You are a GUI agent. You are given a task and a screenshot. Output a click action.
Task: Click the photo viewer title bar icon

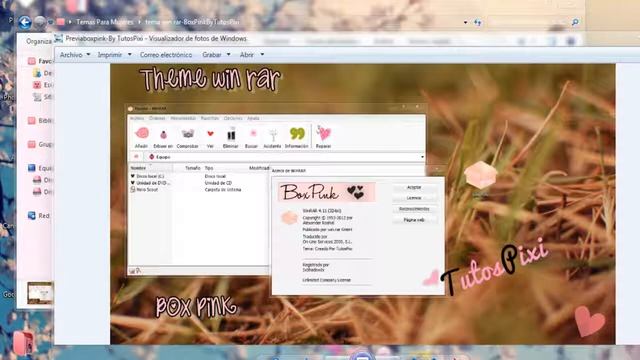tap(59, 39)
